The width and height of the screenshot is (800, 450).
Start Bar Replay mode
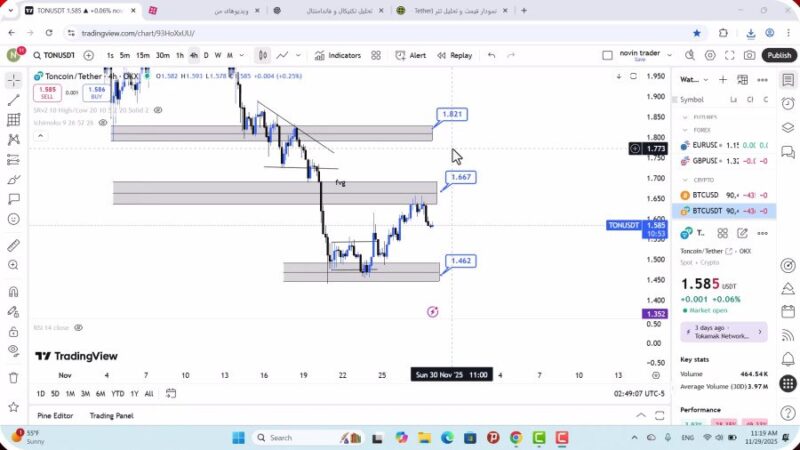pyautogui.click(x=454, y=56)
